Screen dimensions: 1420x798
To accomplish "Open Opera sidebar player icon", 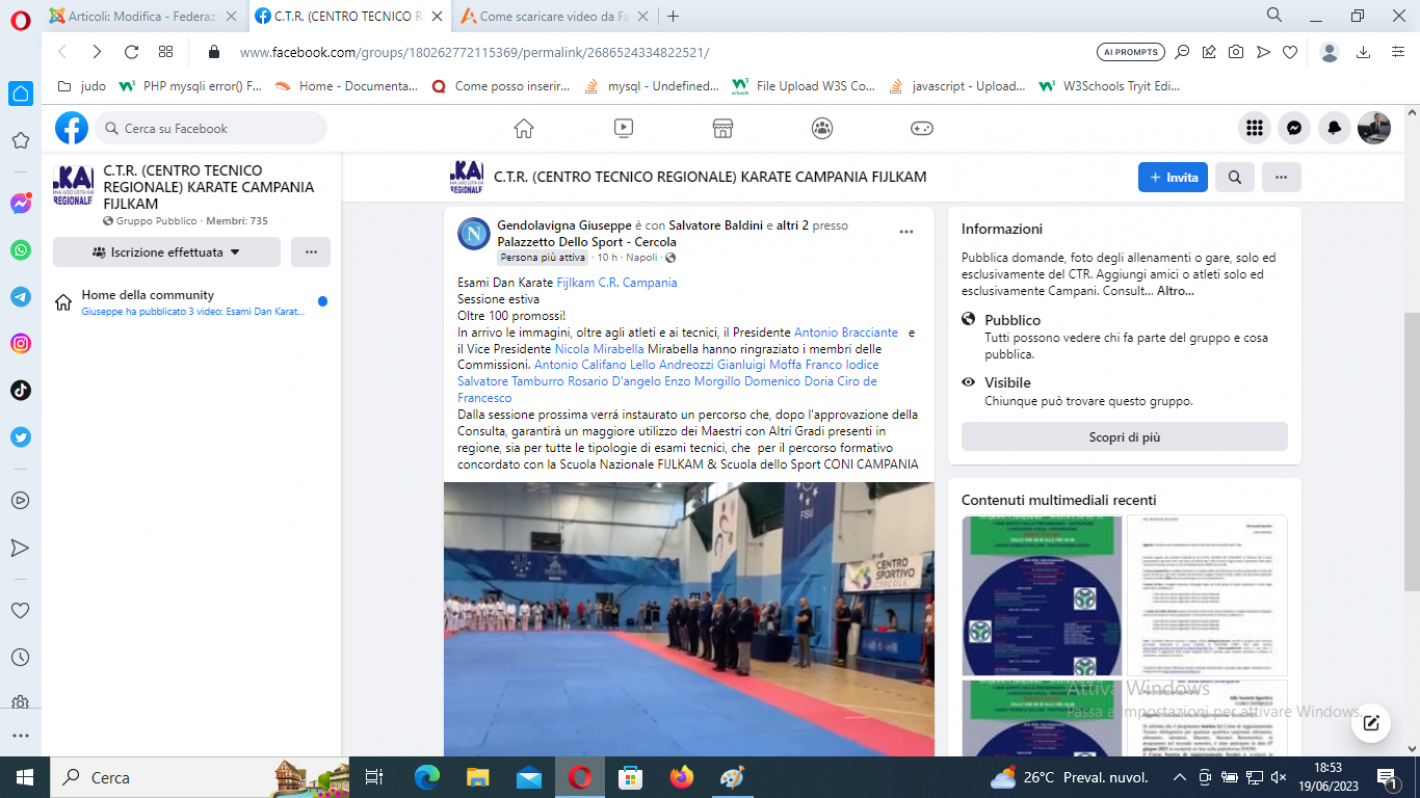I will pos(21,500).
